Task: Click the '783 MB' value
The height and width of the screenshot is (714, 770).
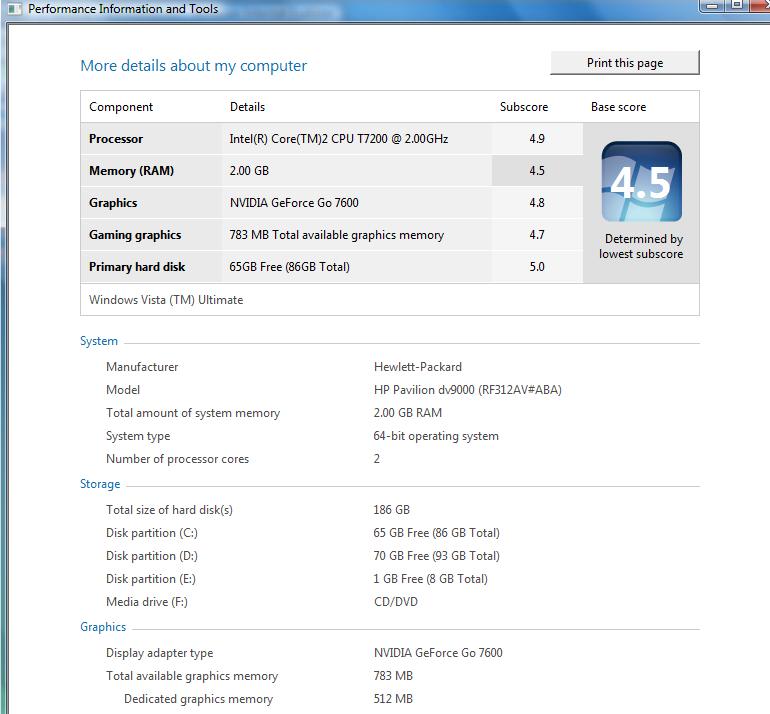Action: (393, 676)
